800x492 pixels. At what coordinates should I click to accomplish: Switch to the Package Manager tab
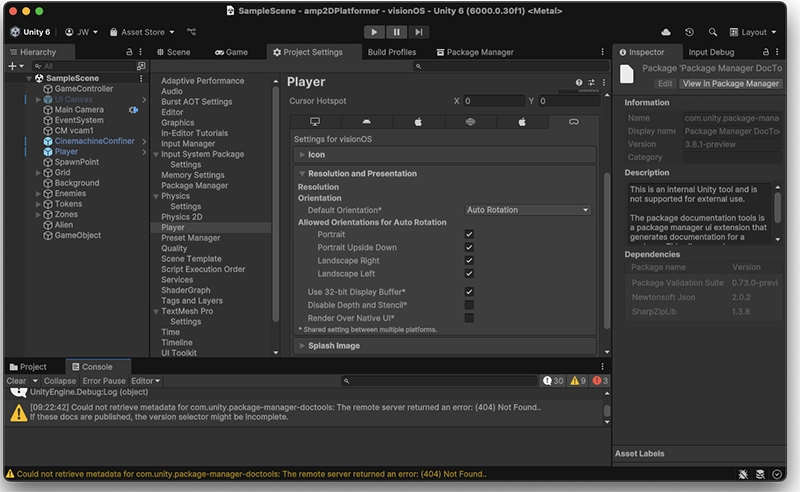click(x=473, y=52)
